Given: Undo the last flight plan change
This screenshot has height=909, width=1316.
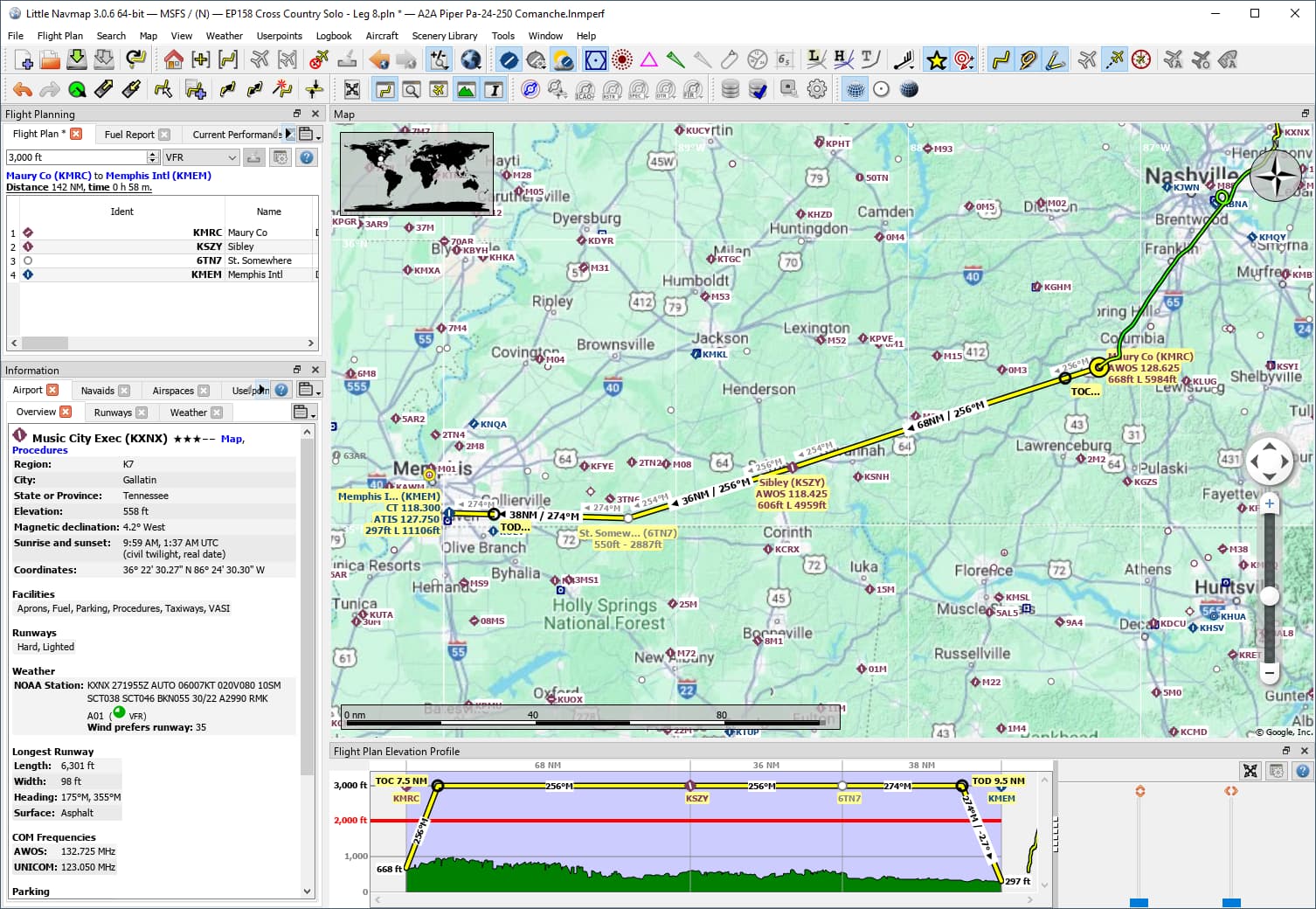Looking at the screenshot, I should (23, 89).
